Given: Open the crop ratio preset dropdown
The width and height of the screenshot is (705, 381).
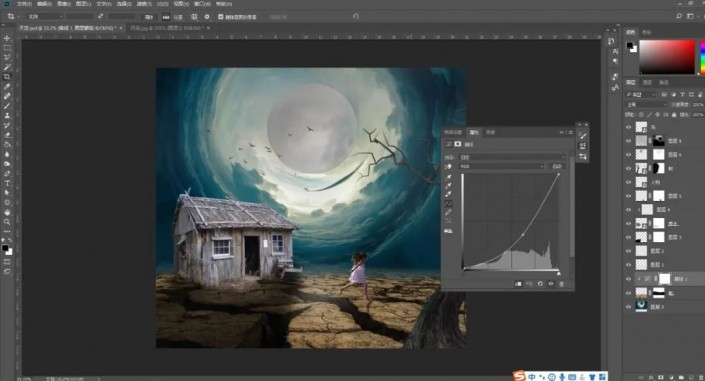Looking at the screenshot, I should click(45, 17).
